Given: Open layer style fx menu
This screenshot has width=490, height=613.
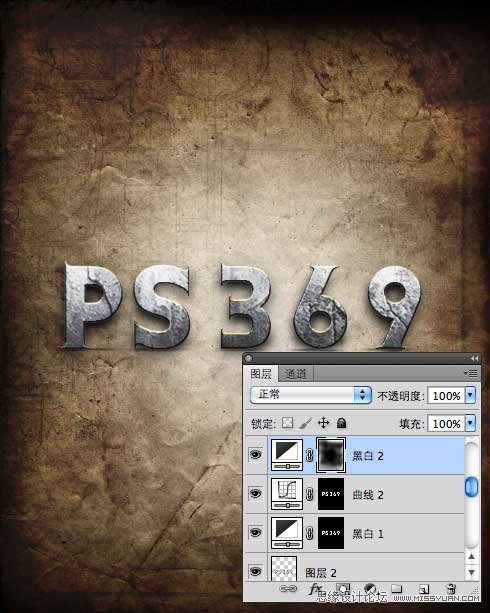Looking at the screenshot, I should point(314,589).
